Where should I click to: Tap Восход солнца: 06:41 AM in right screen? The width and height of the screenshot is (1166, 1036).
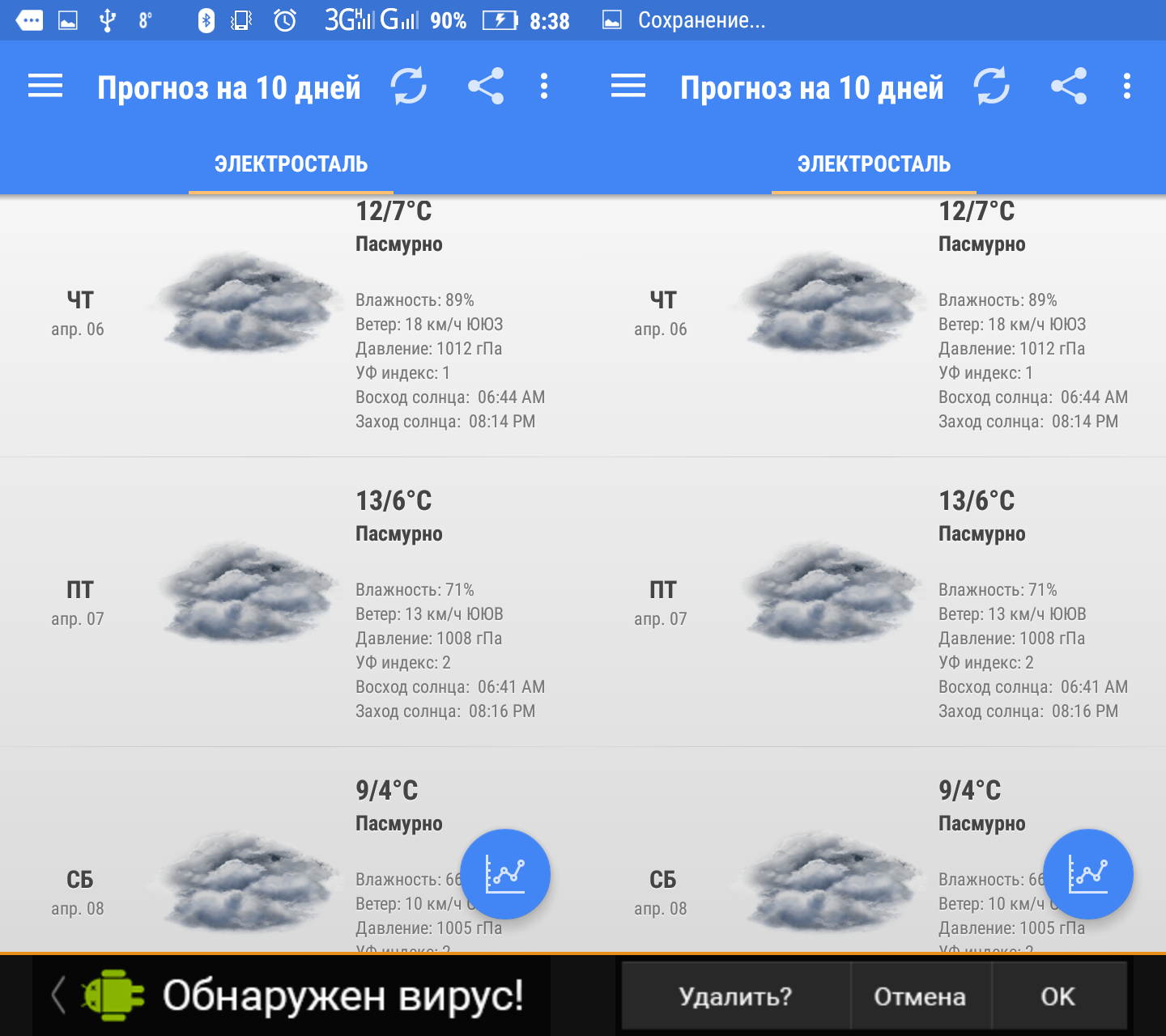(x=1033, y=687)
